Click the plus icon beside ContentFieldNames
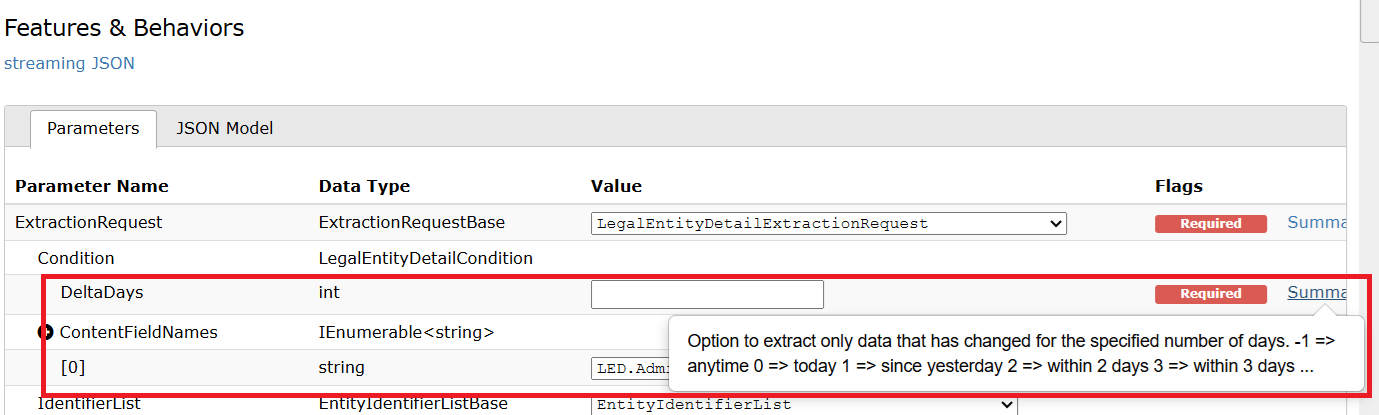The height and width of the screenshot is (415, 1379). point(46,333)
